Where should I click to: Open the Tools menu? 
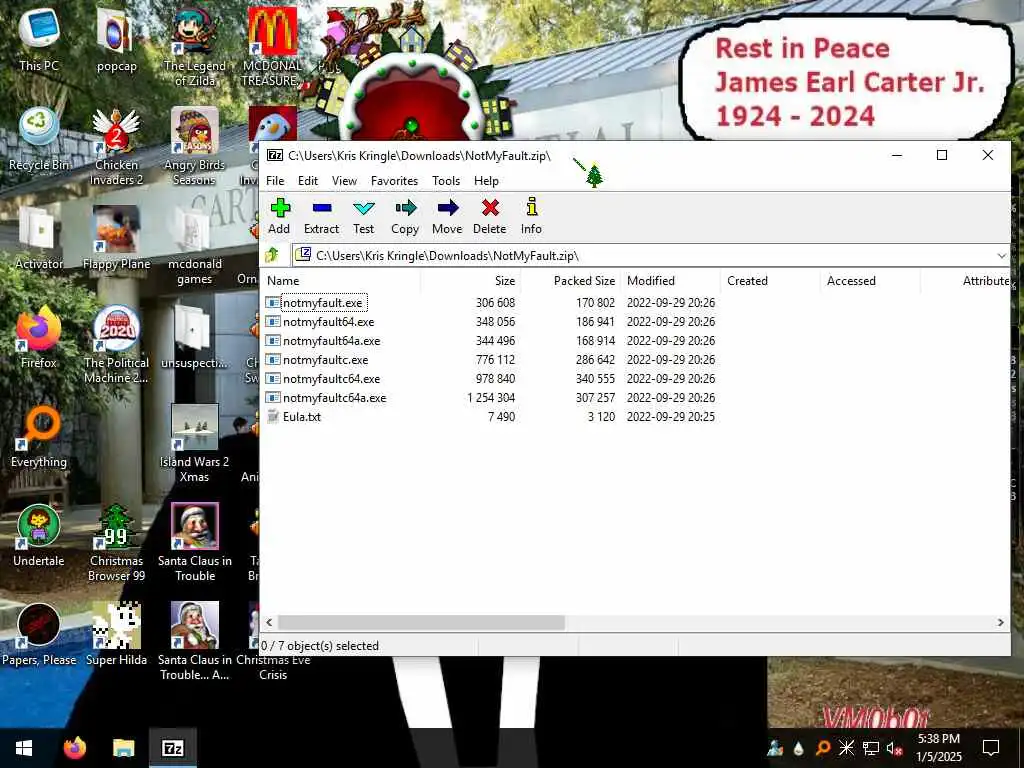446,181
